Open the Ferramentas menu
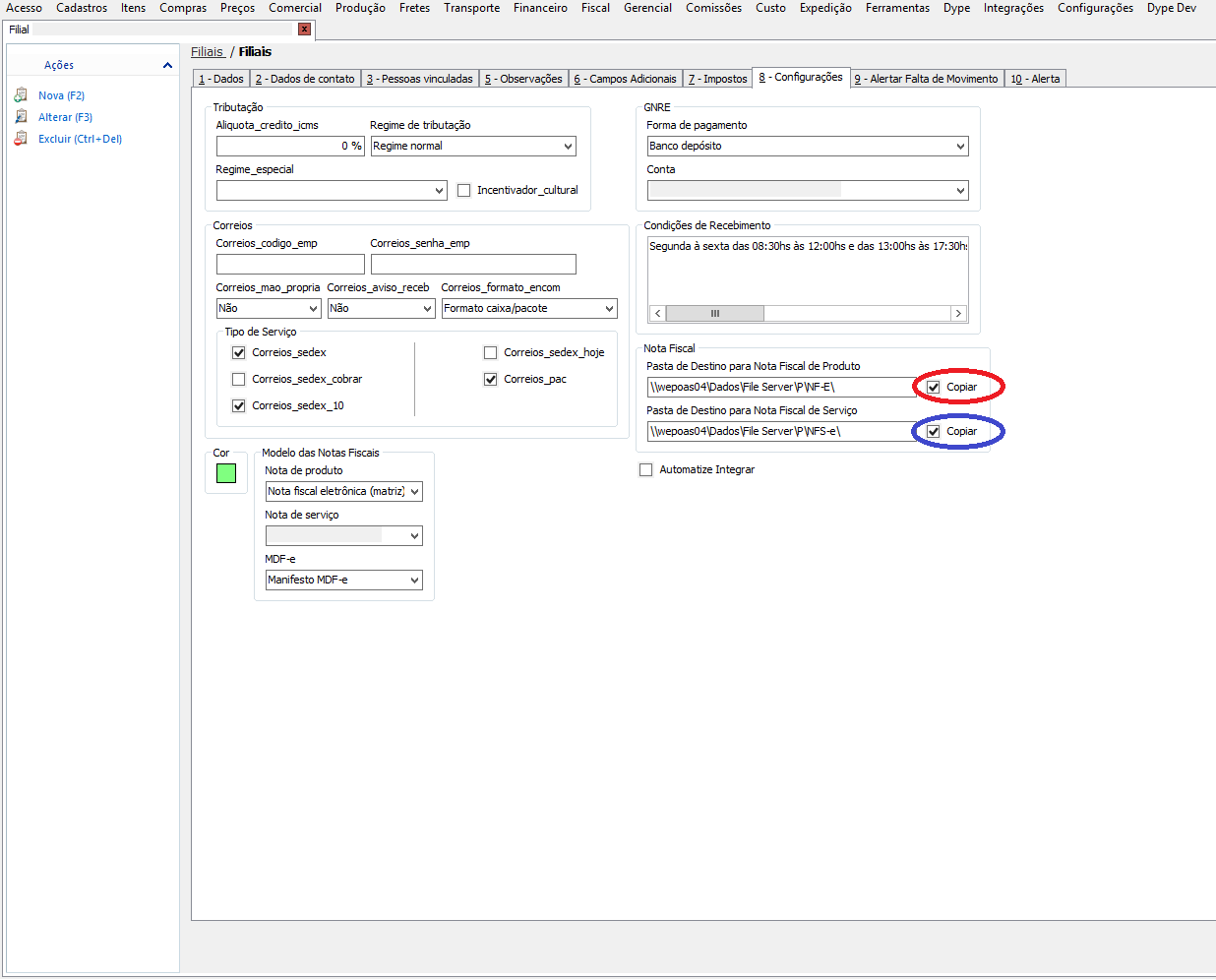The image size is (1216, 980). [897, 8]
